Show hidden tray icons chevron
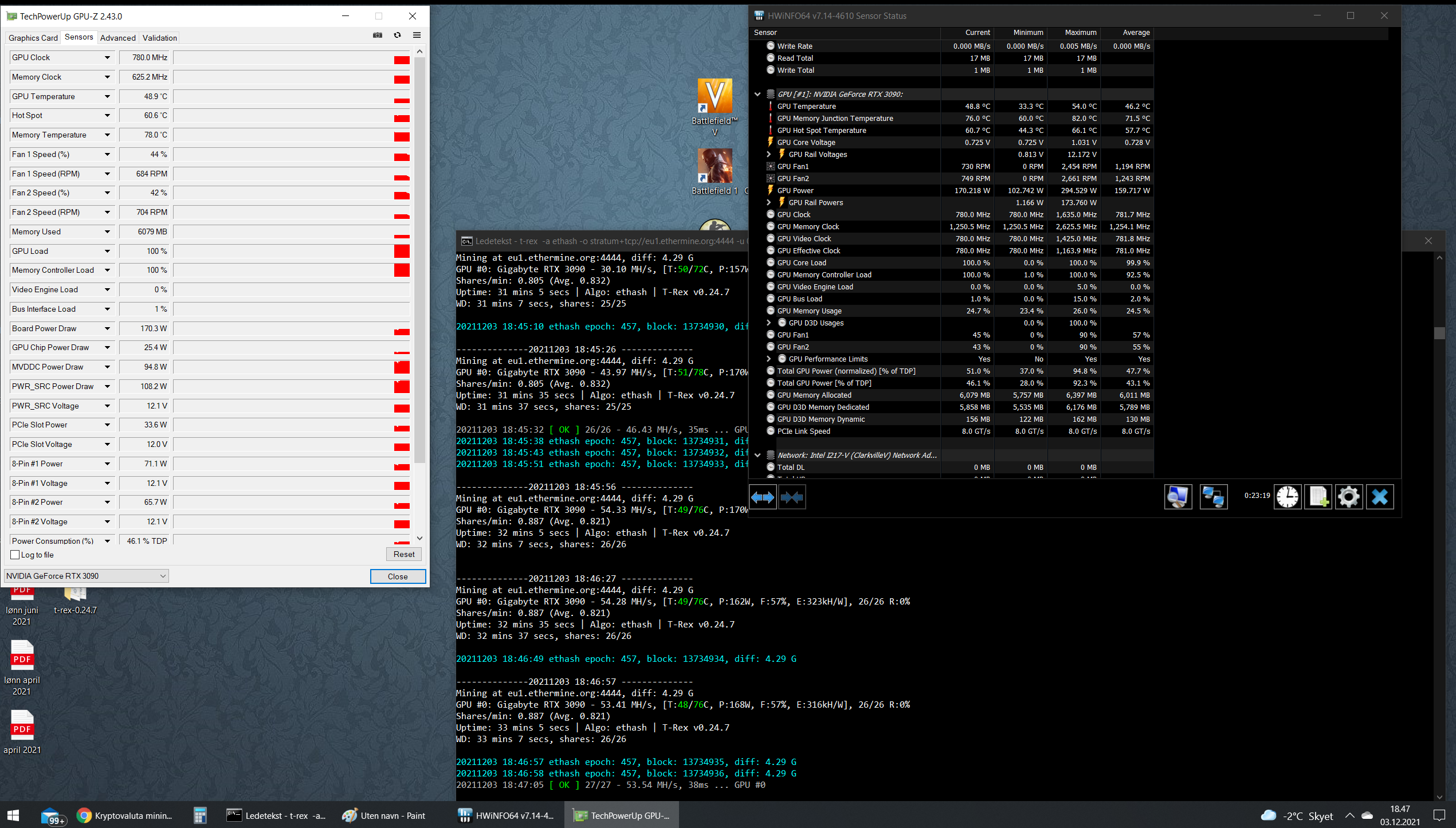The image size is (1456, 828). [1349, 815]
